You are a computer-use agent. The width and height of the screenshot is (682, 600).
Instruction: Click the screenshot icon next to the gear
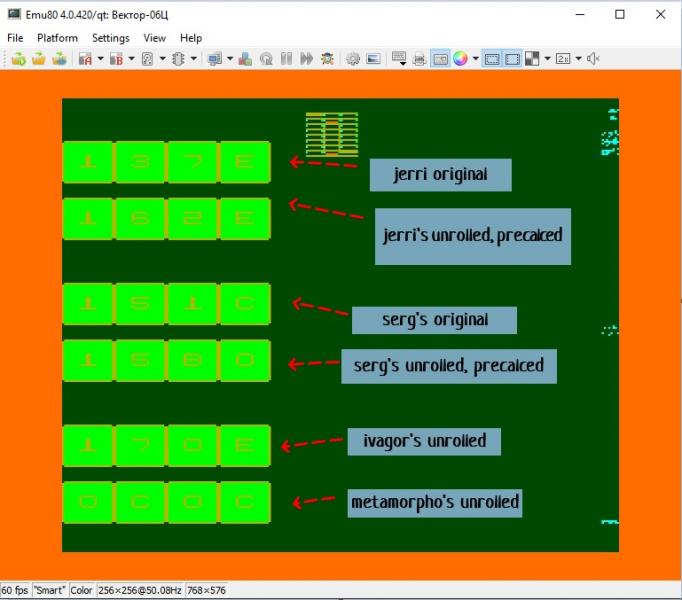[x=373, y=59]
